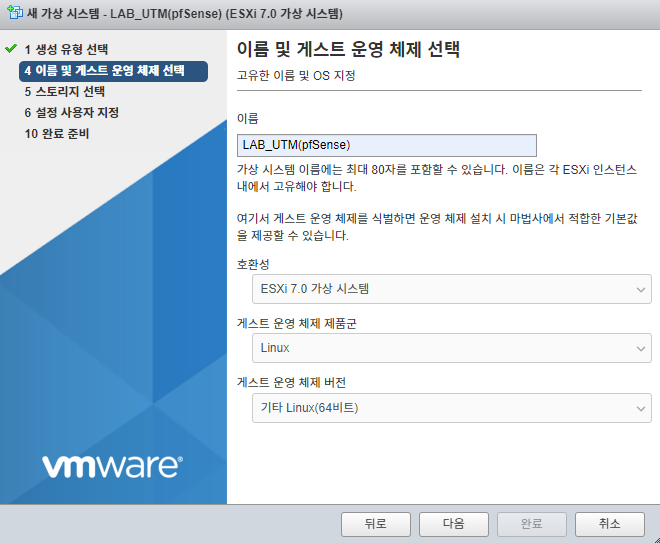
Task: Click the window resize grip corner
Action: [x=656, y=539]
